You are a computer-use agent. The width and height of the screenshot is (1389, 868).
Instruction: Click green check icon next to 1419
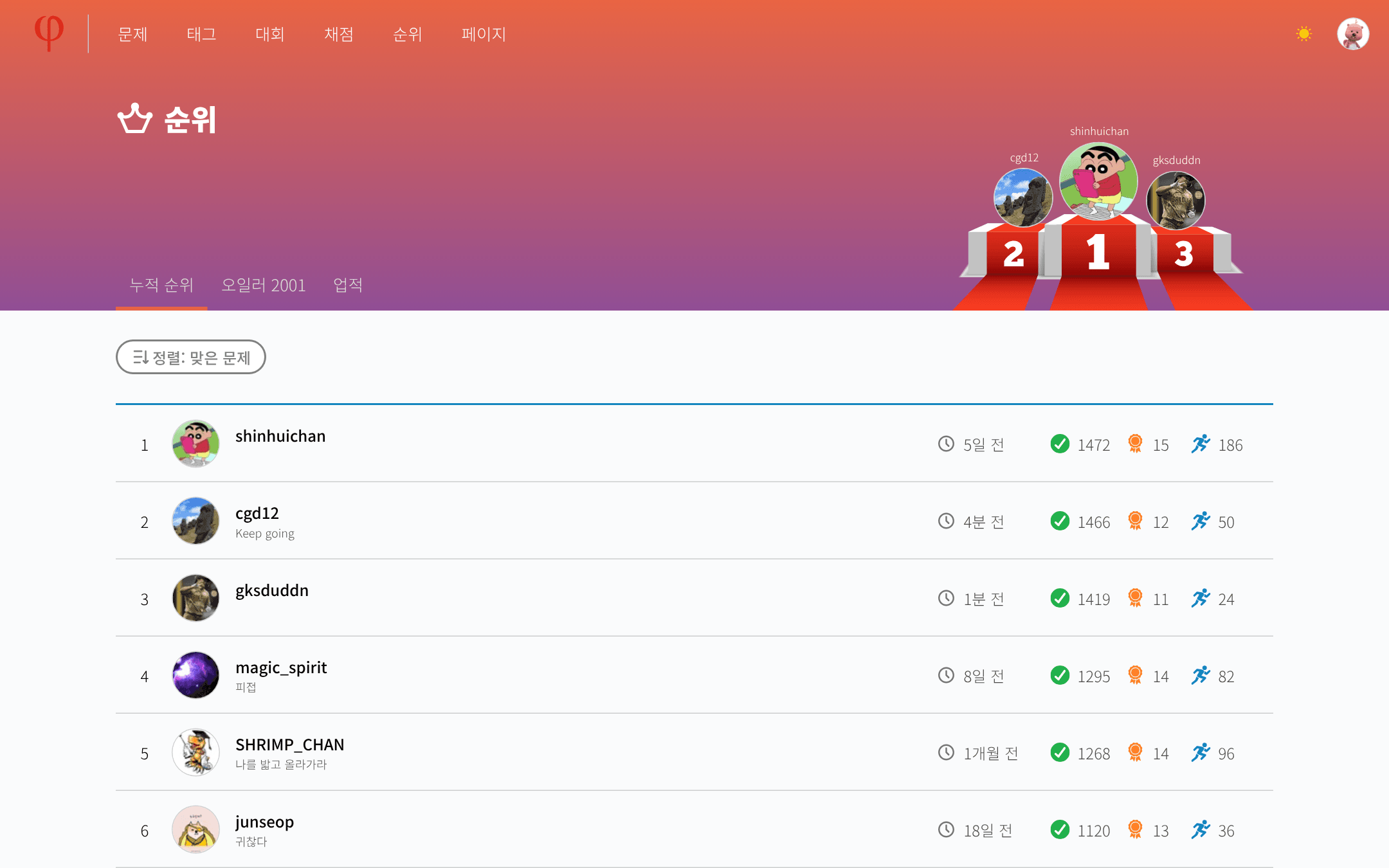tap(1060, 598)
